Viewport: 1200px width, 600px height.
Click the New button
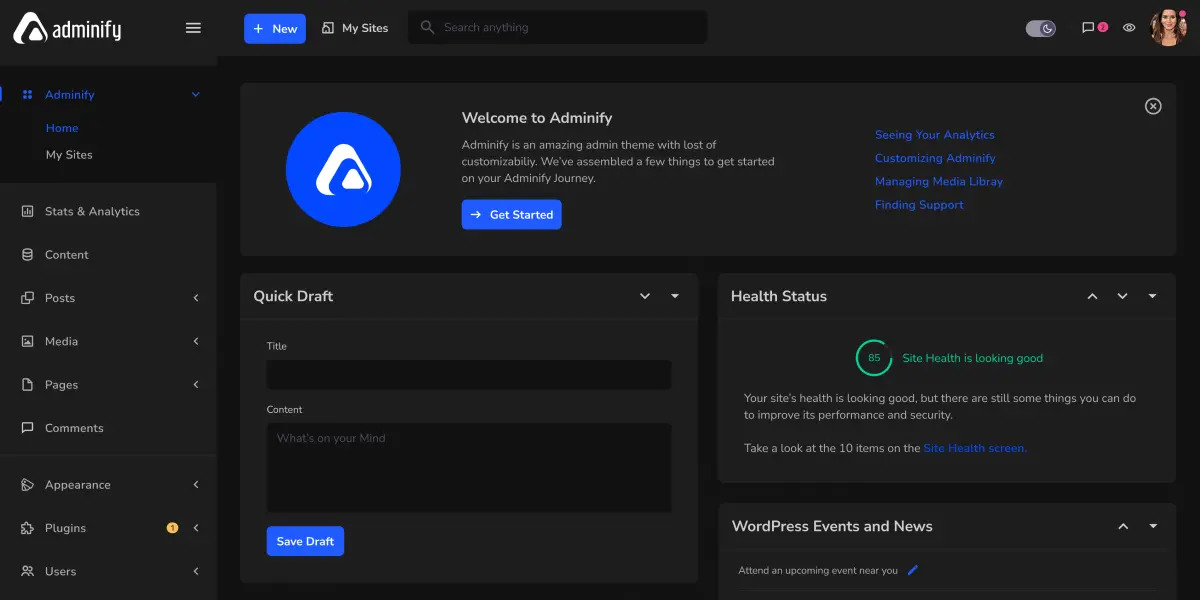(275, 28)
